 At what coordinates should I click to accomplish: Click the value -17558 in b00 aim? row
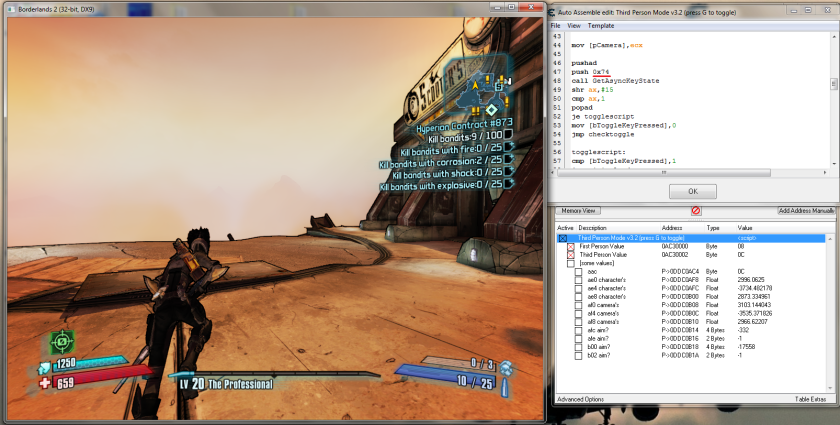[746, 347]
